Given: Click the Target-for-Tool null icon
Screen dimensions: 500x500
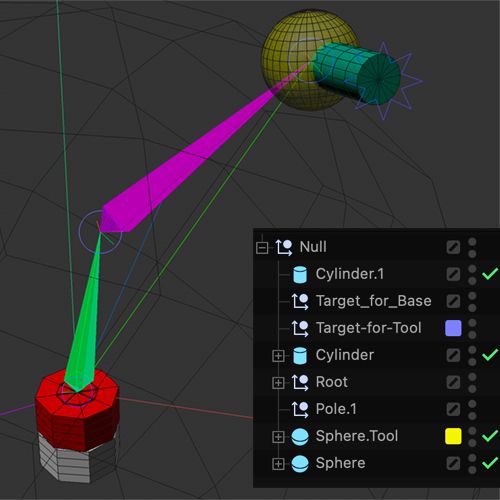Looking at the screenshot, I should 300,329.
